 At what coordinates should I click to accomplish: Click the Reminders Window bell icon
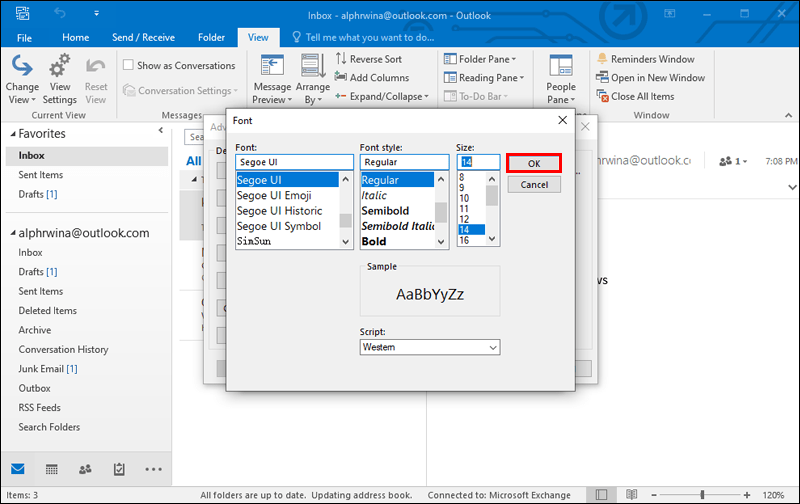pyautogui.click(x=602, y=59)
